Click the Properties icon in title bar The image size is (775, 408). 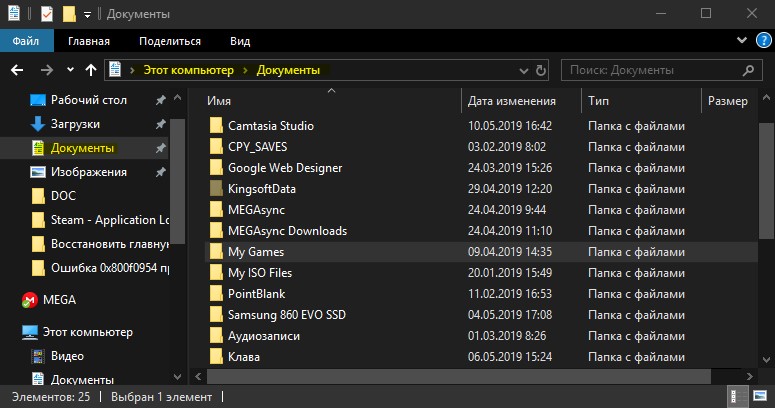[x=46, y=14]
